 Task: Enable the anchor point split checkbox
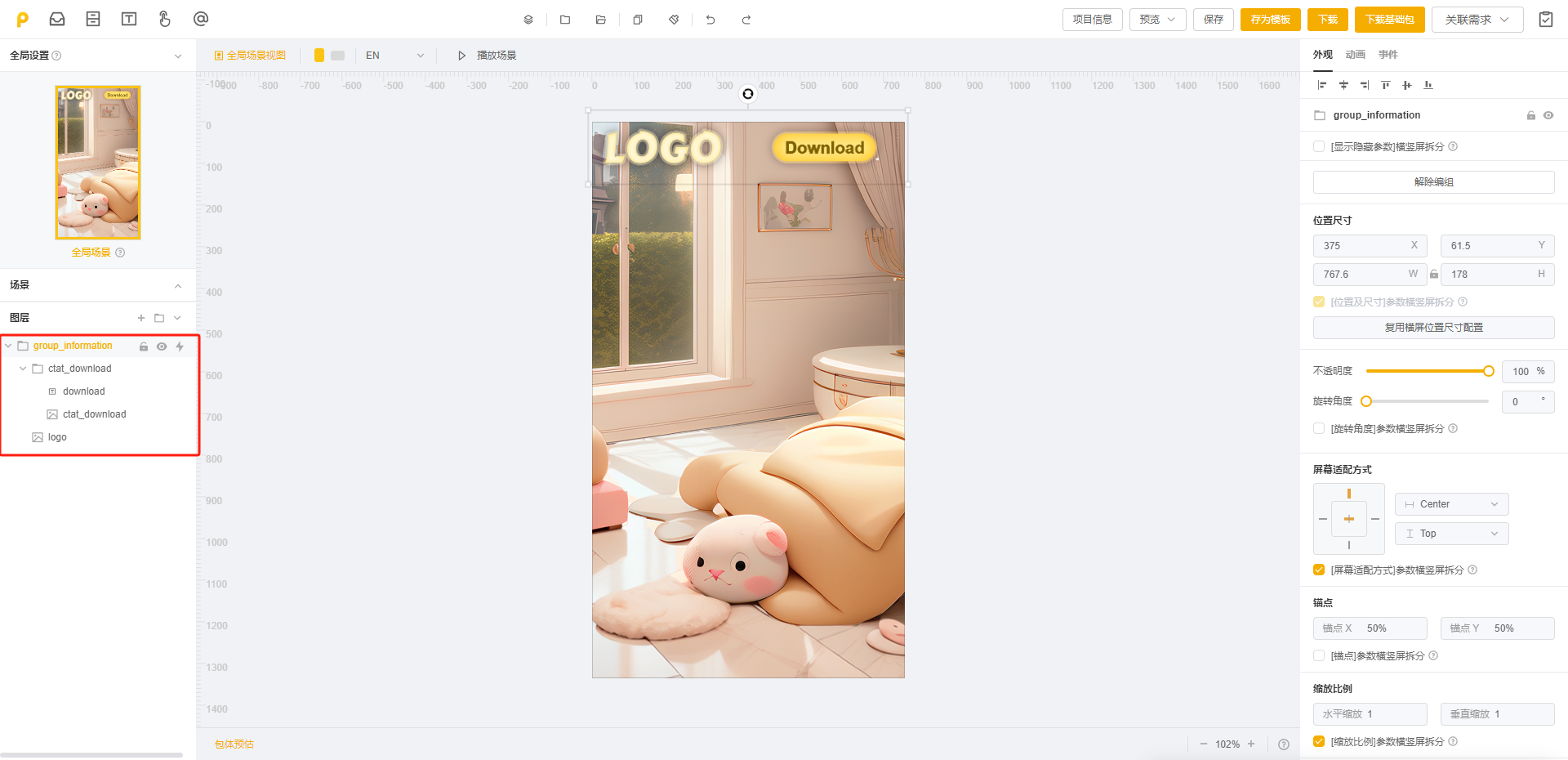(1319, 655)
